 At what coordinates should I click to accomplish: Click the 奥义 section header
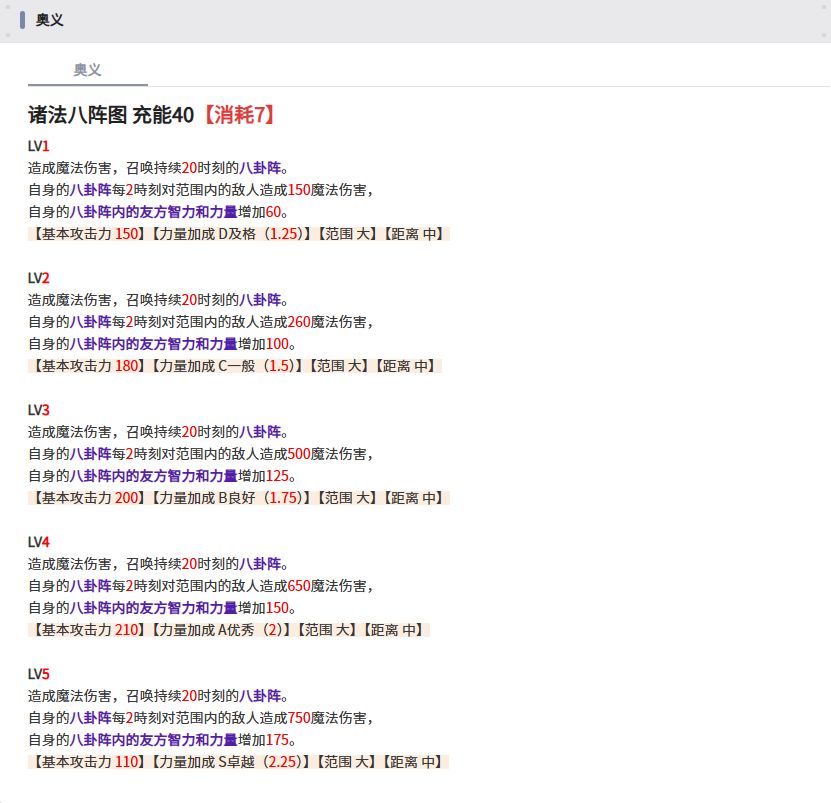[49, 20]
